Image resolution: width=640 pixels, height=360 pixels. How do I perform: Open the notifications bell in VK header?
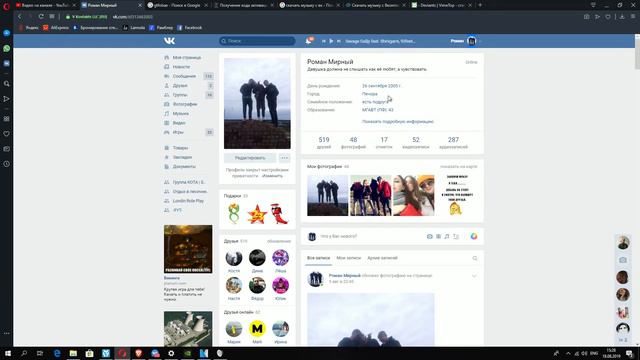309,41
